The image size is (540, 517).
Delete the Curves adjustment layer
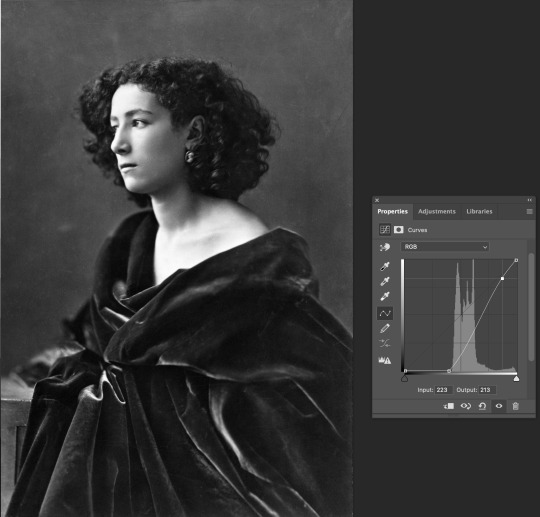click(515, 406)
